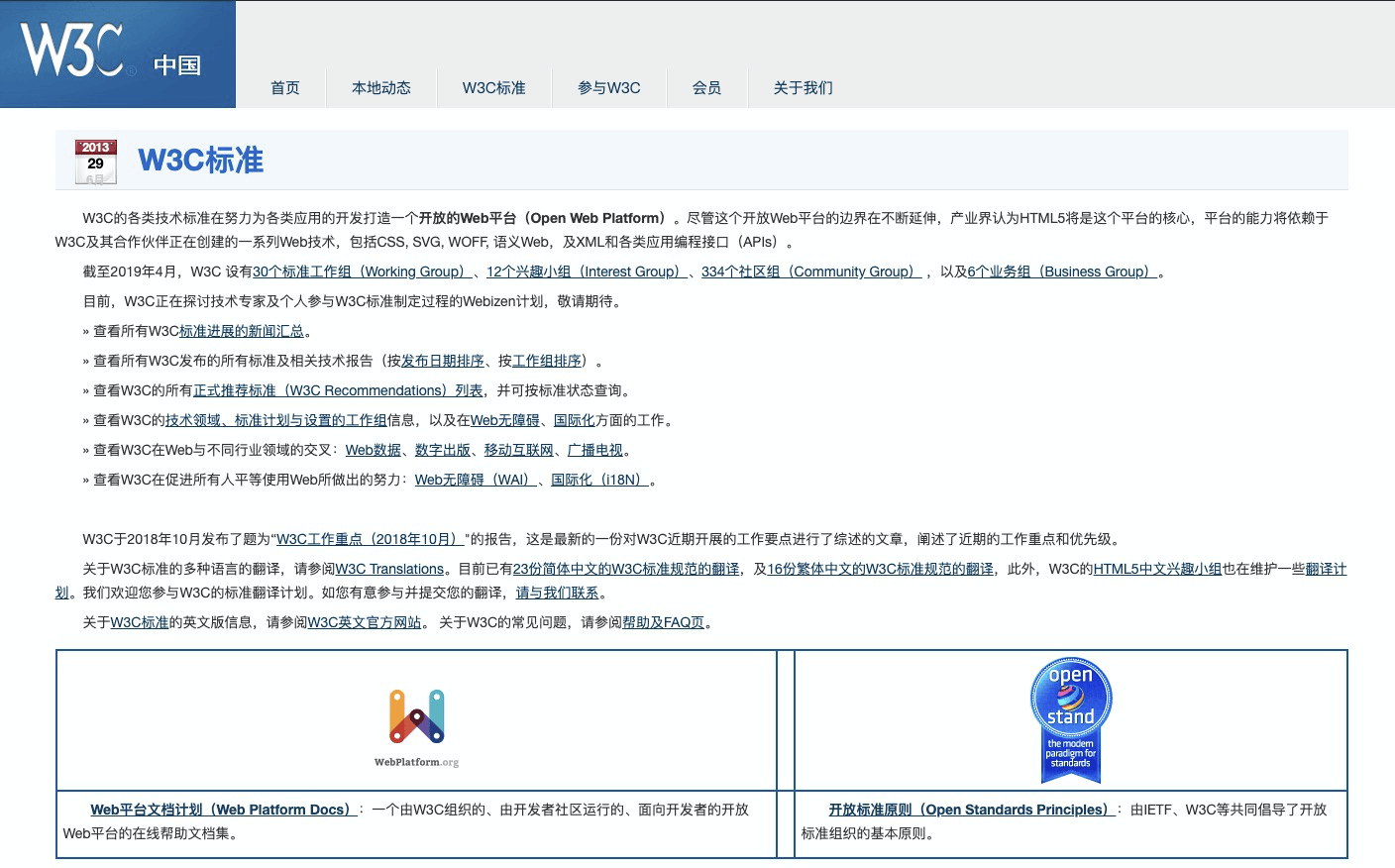1395x868 pixels.
Task: Open HTML5中文兴趣小组 link
Action: (x=1157, y=569)
